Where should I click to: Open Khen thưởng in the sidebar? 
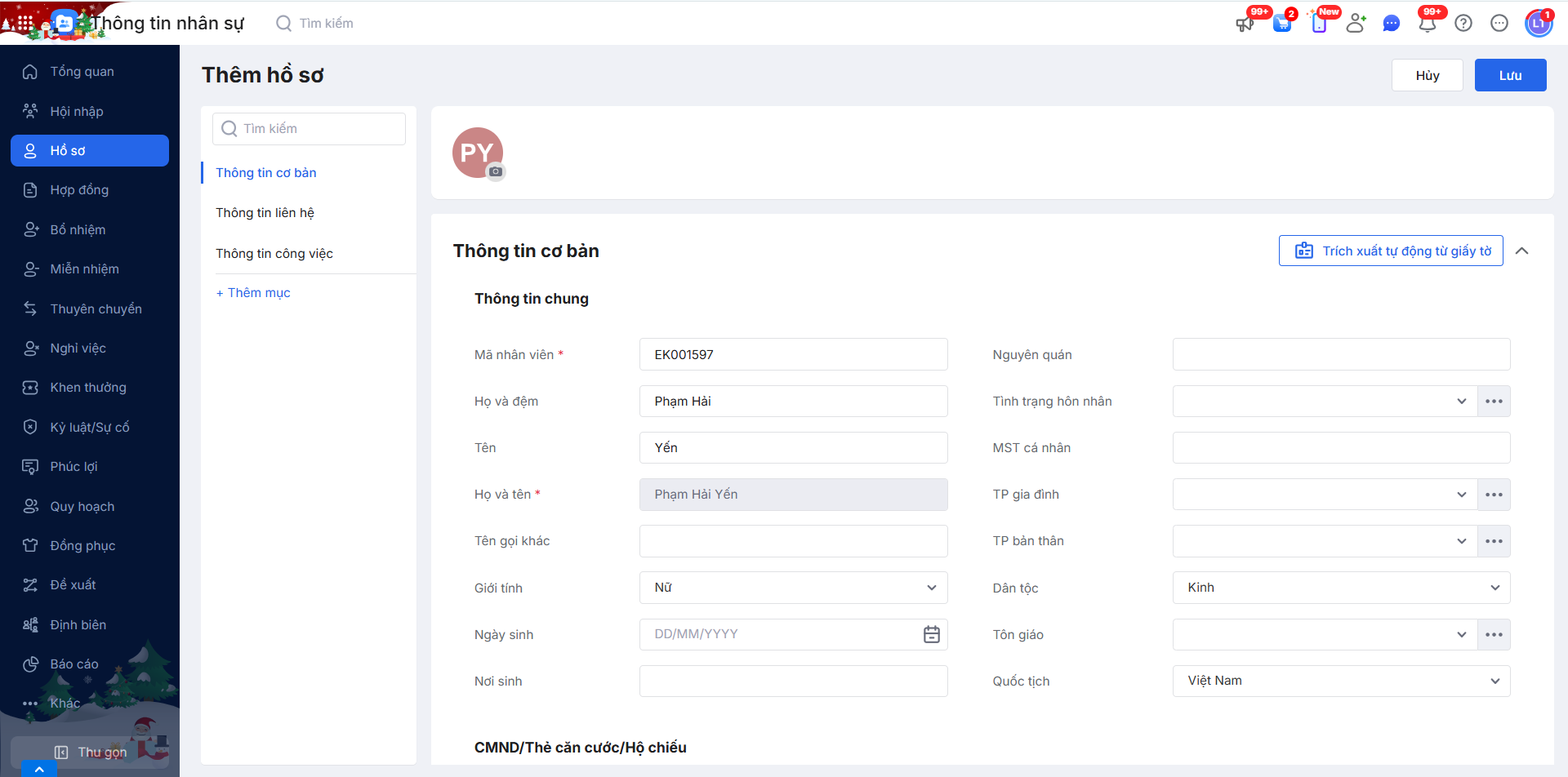[88, 388]
